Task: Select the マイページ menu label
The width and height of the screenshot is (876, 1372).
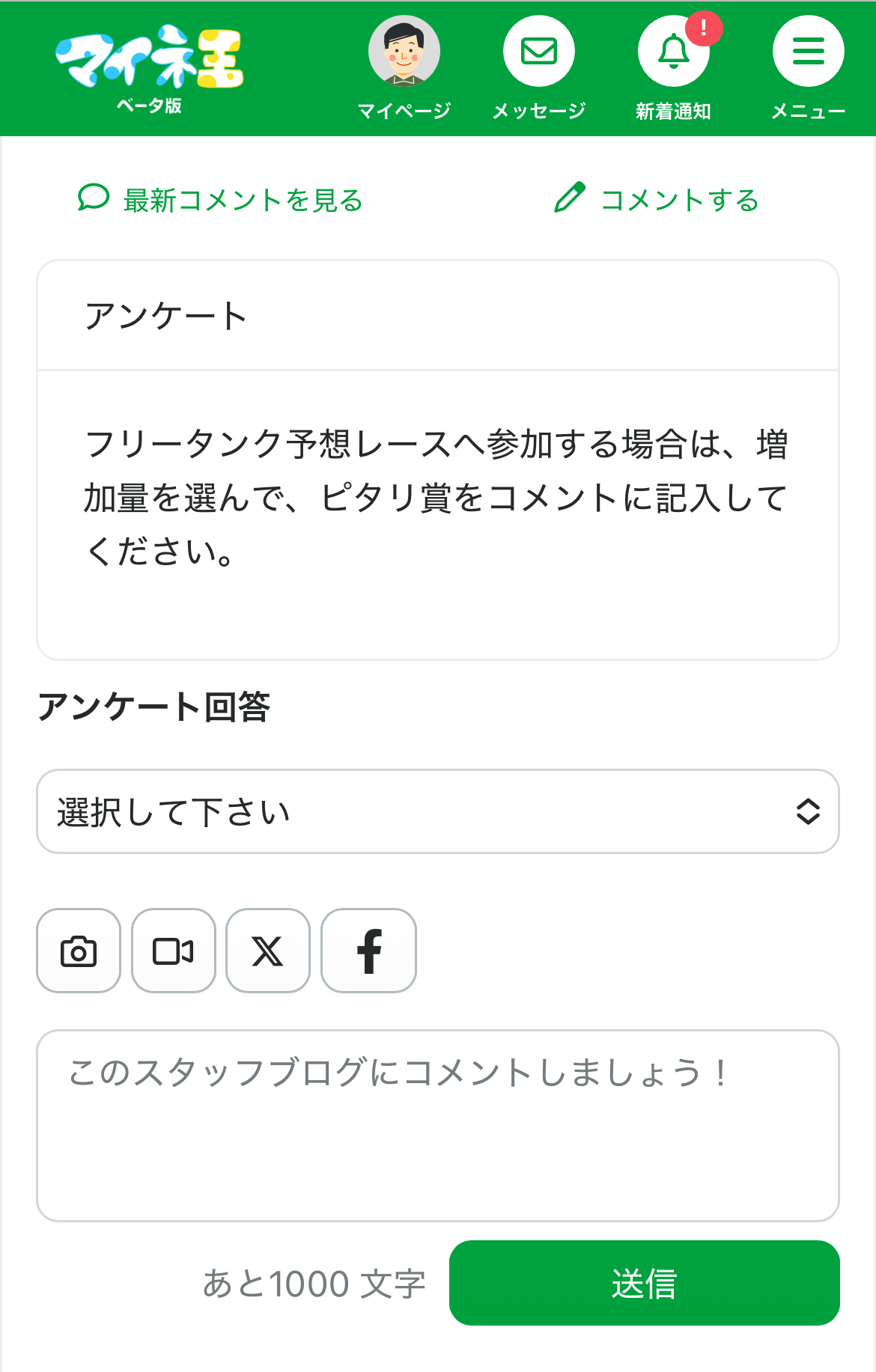Action: [404, 112]
